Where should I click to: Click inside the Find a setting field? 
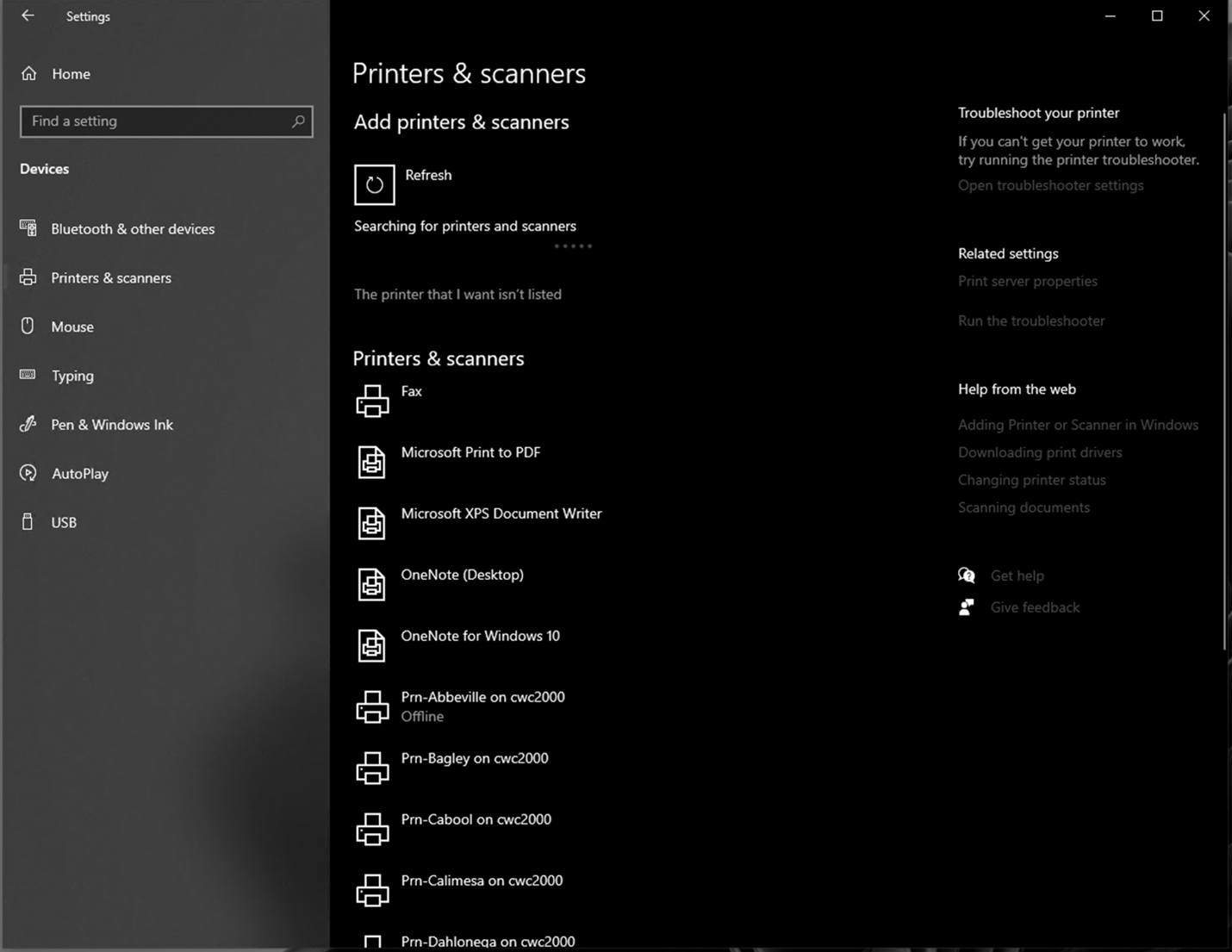click(155, 121)
